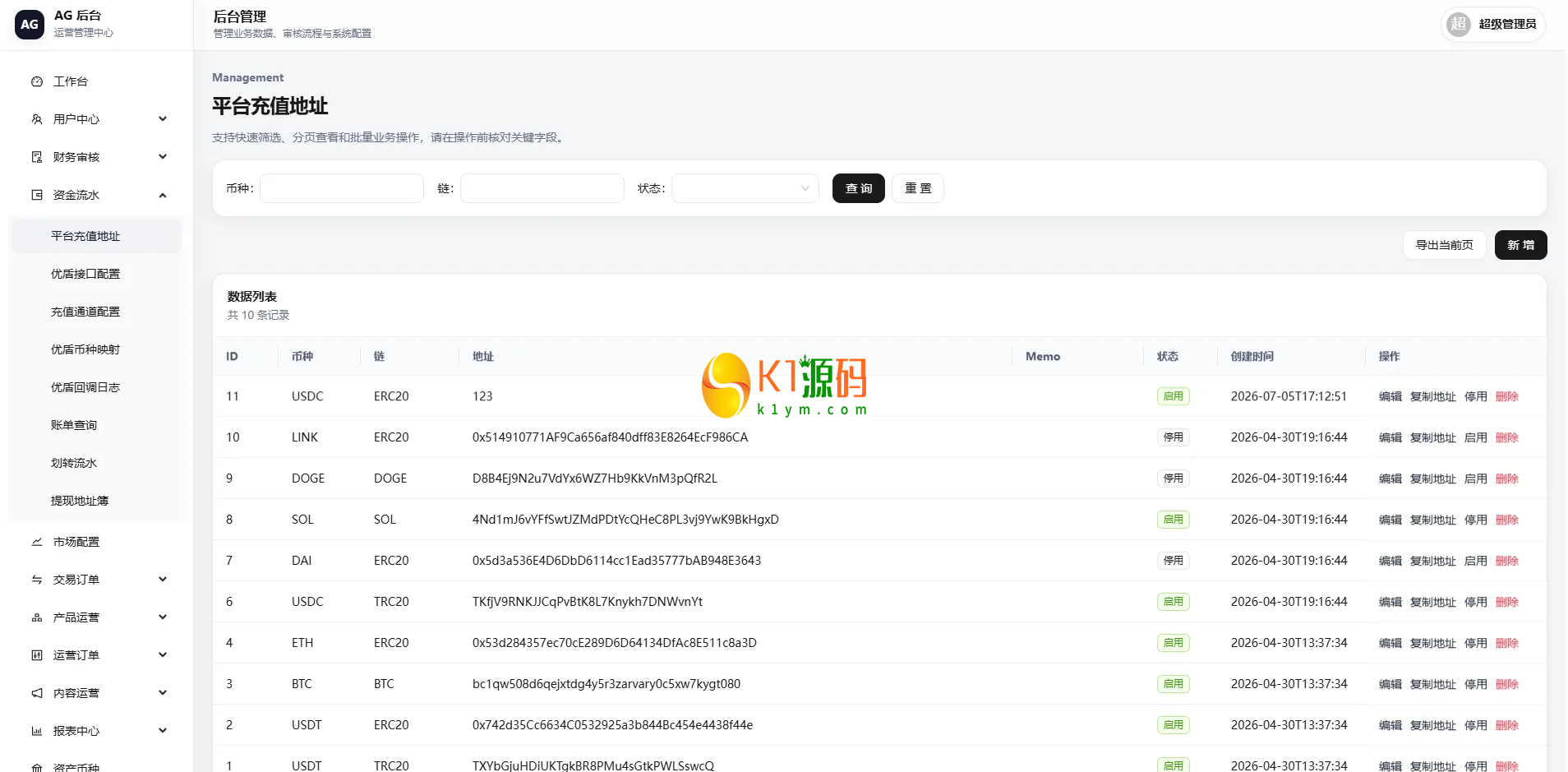This screenshot has height=772, width=1568.
Task: Click the 资金流水 wallet icon
Action: click(37, 195)
